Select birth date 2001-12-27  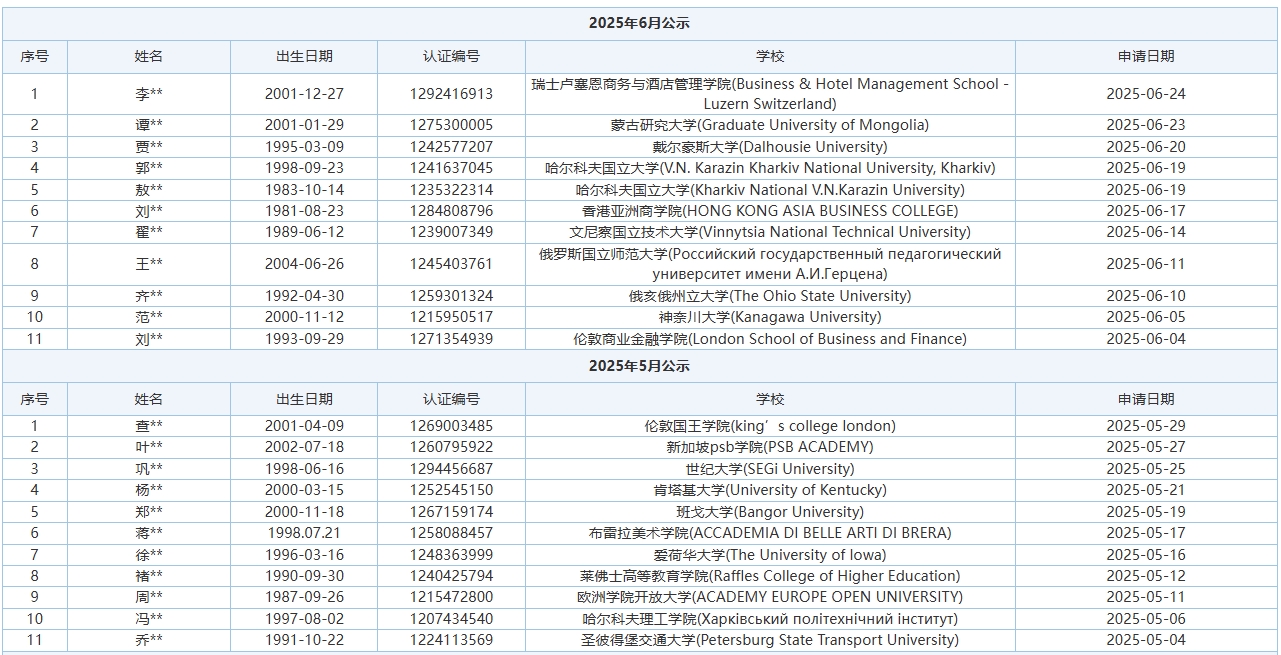click(x=304, y=94)
